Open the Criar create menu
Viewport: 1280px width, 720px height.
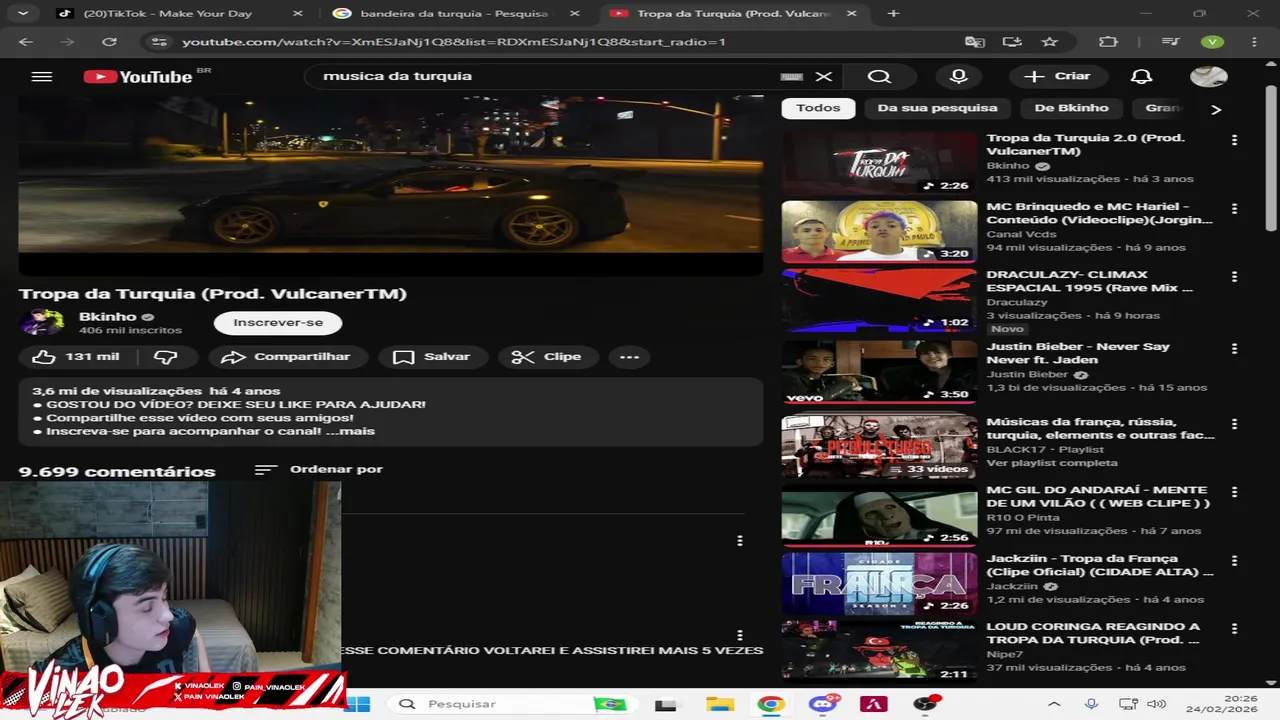[1058, 76]
